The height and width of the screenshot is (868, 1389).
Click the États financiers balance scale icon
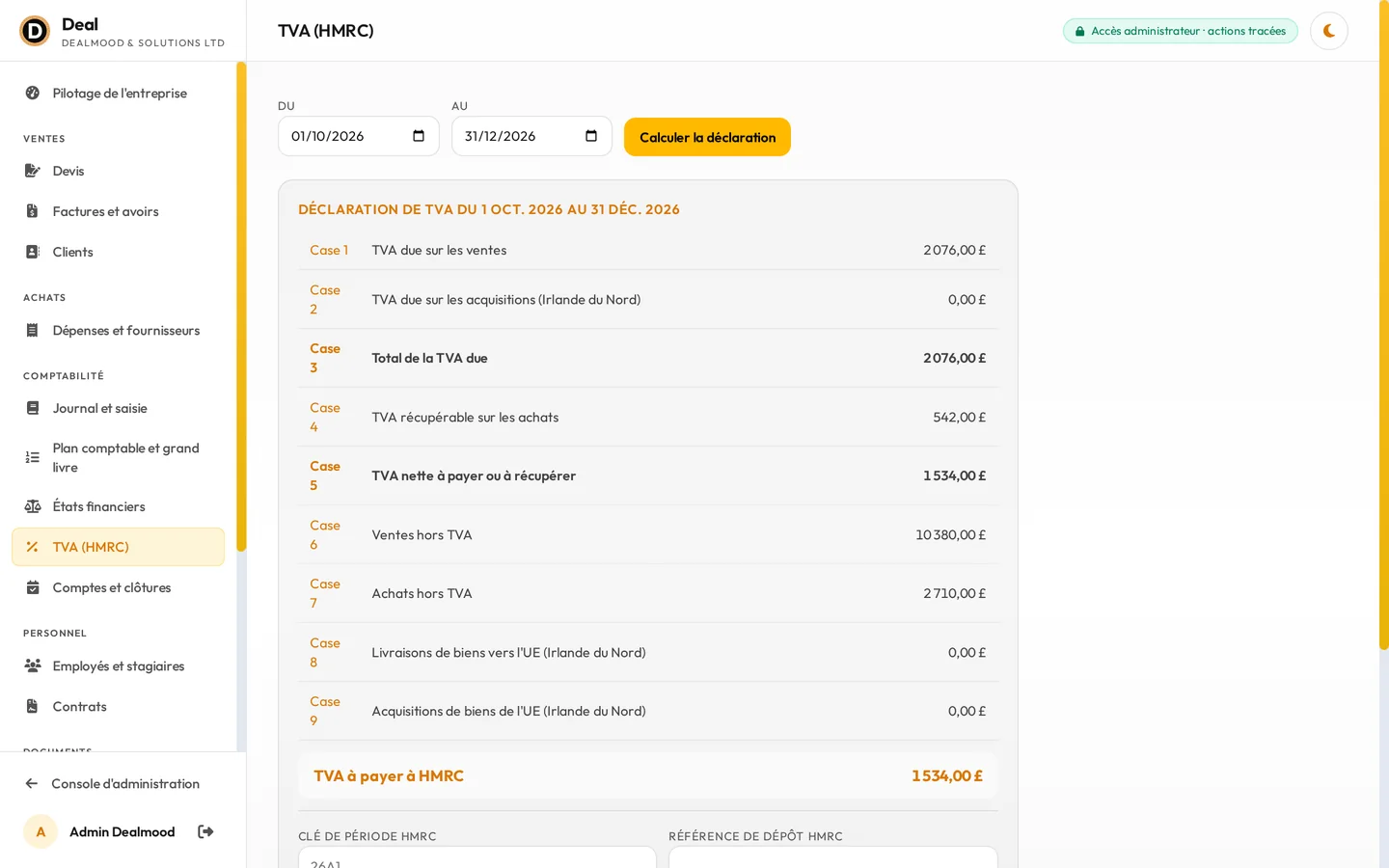coord(33,506)
